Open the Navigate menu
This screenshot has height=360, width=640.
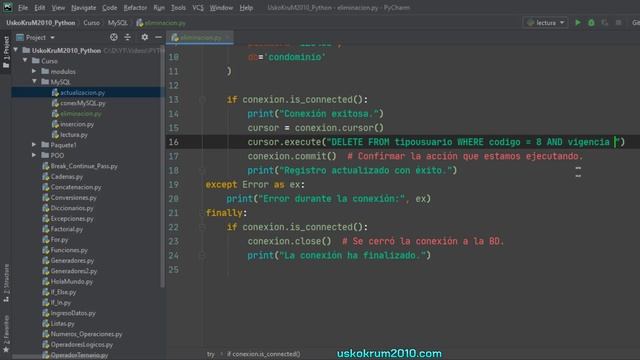83,8
